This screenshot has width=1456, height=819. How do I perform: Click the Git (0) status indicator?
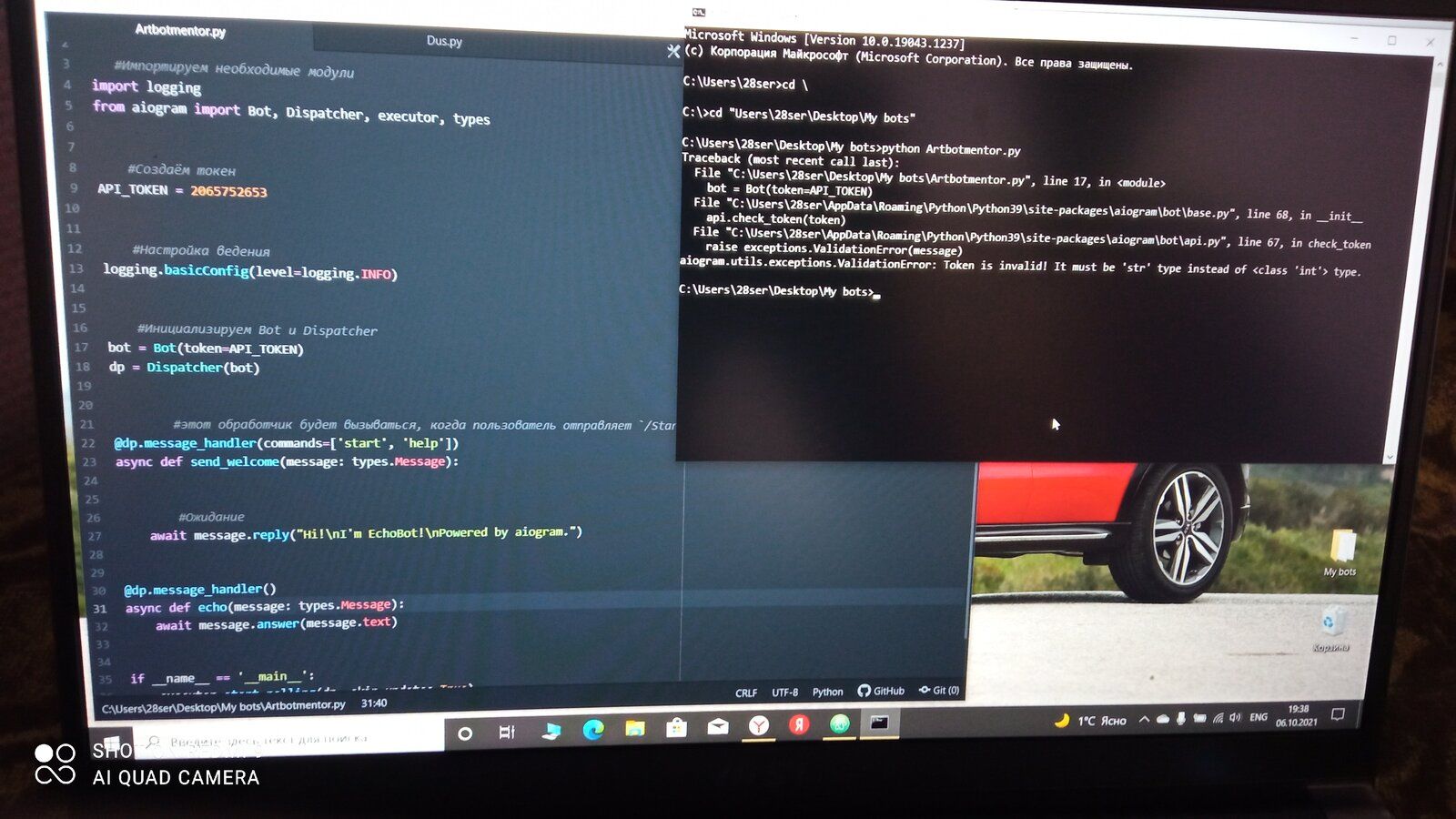pos(939,690)
